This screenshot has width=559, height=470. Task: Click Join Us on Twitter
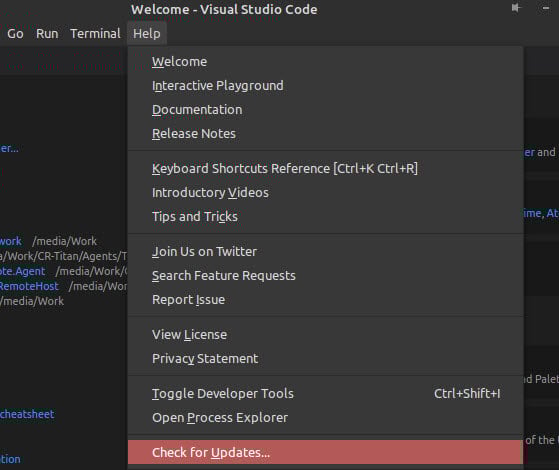pyautogui.click(x=325, y=251)
